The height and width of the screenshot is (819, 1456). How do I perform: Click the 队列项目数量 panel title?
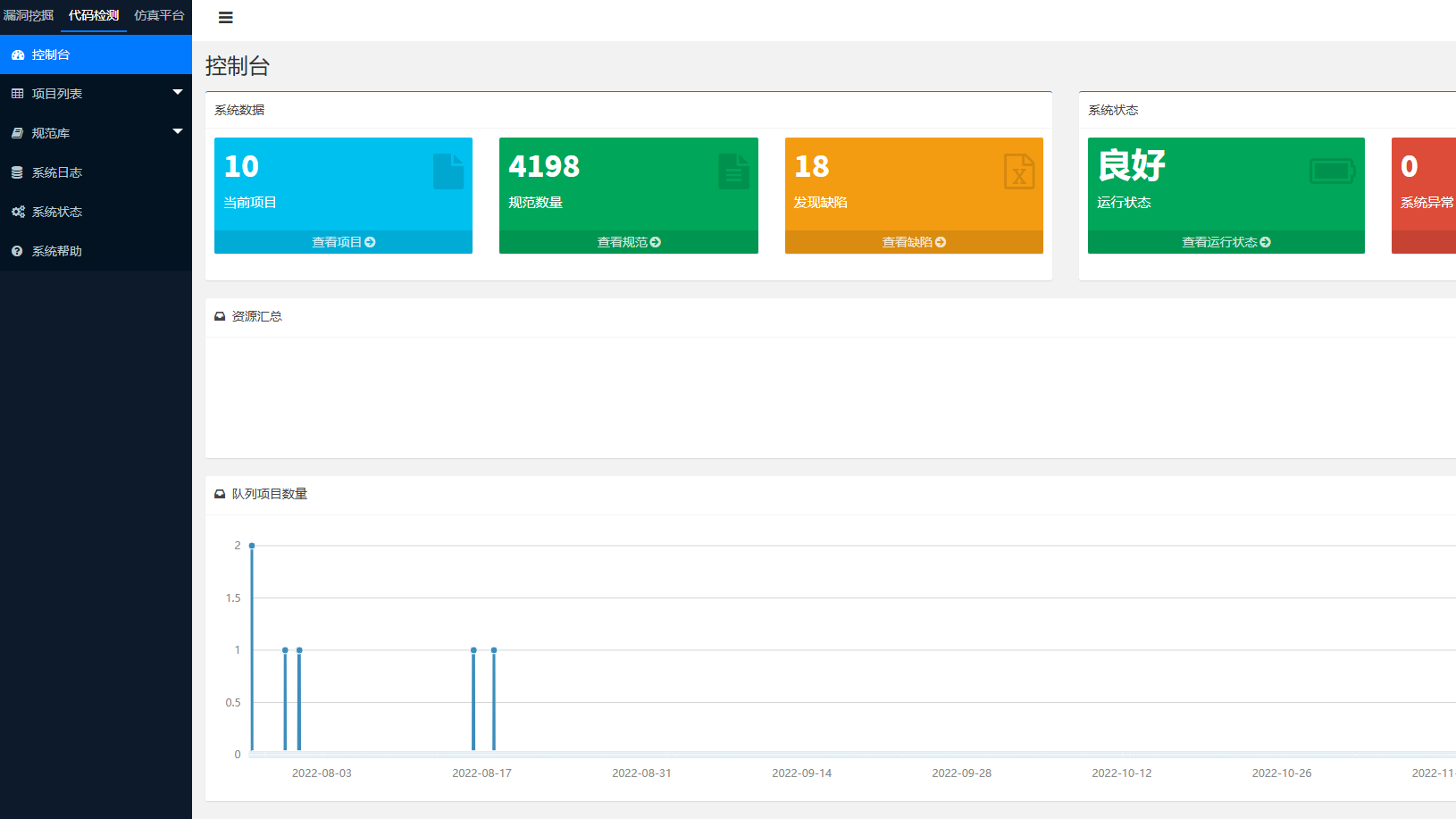pyautogui.click(x=270, y=494)
